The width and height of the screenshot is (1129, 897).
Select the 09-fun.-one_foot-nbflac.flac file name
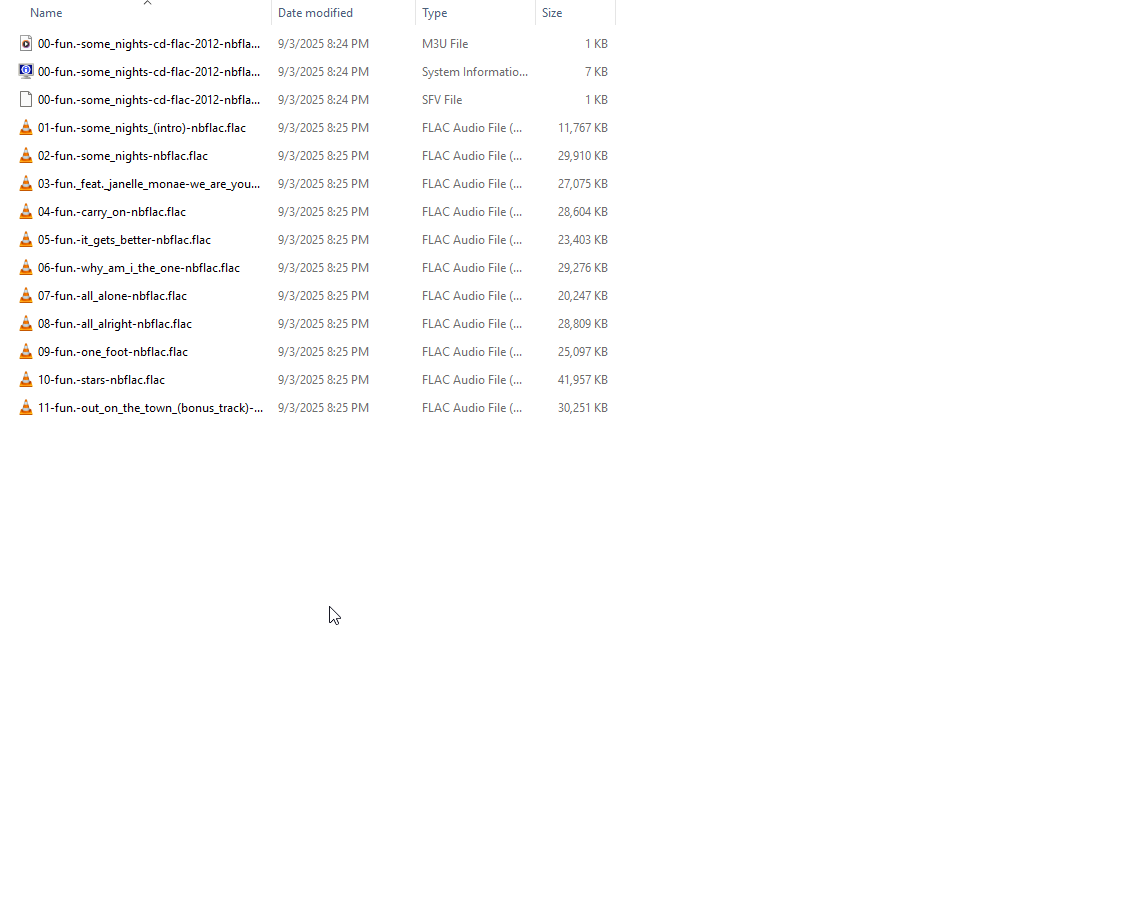coord(112,352)
